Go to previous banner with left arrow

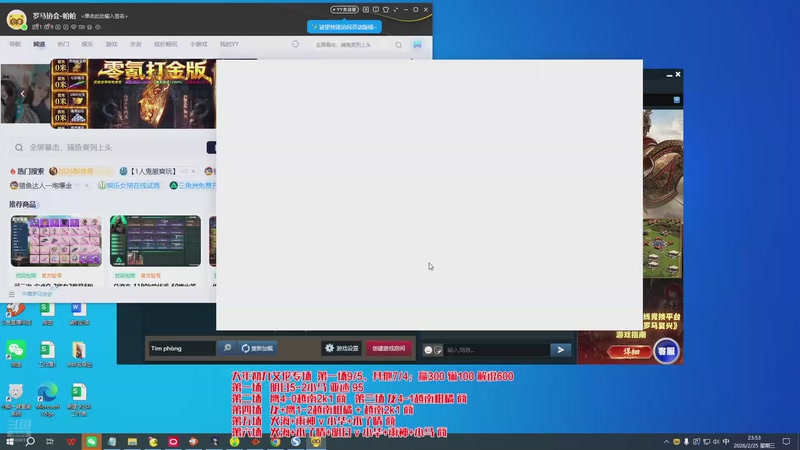[x=22, y=94]
